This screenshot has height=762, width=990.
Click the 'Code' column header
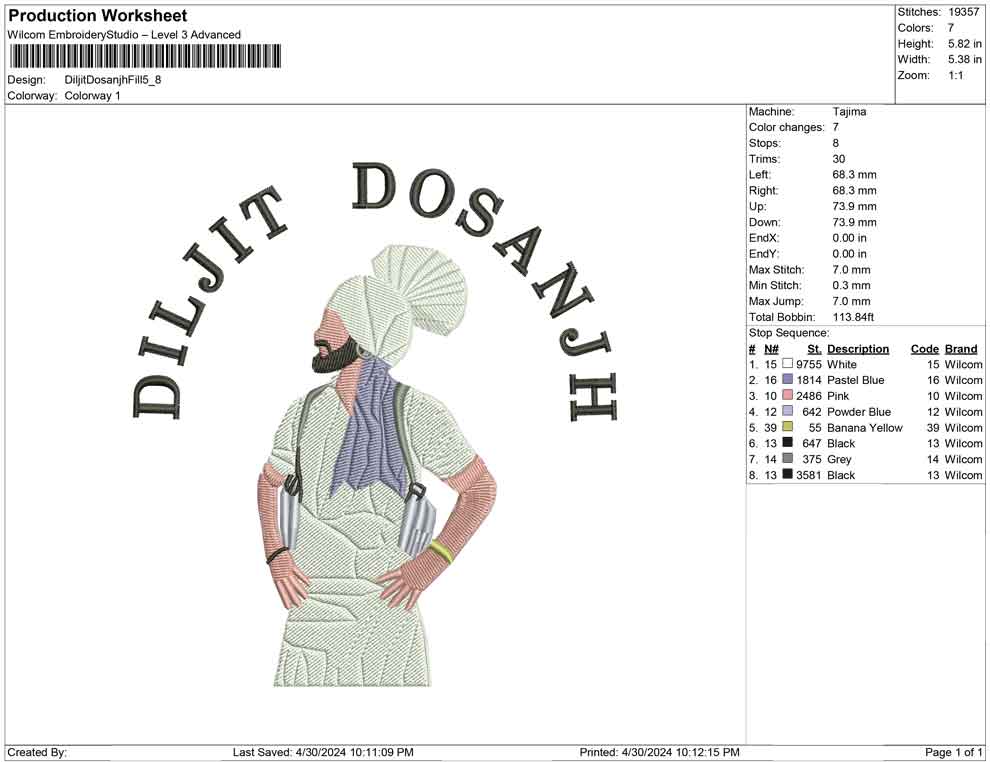point(925,349)
